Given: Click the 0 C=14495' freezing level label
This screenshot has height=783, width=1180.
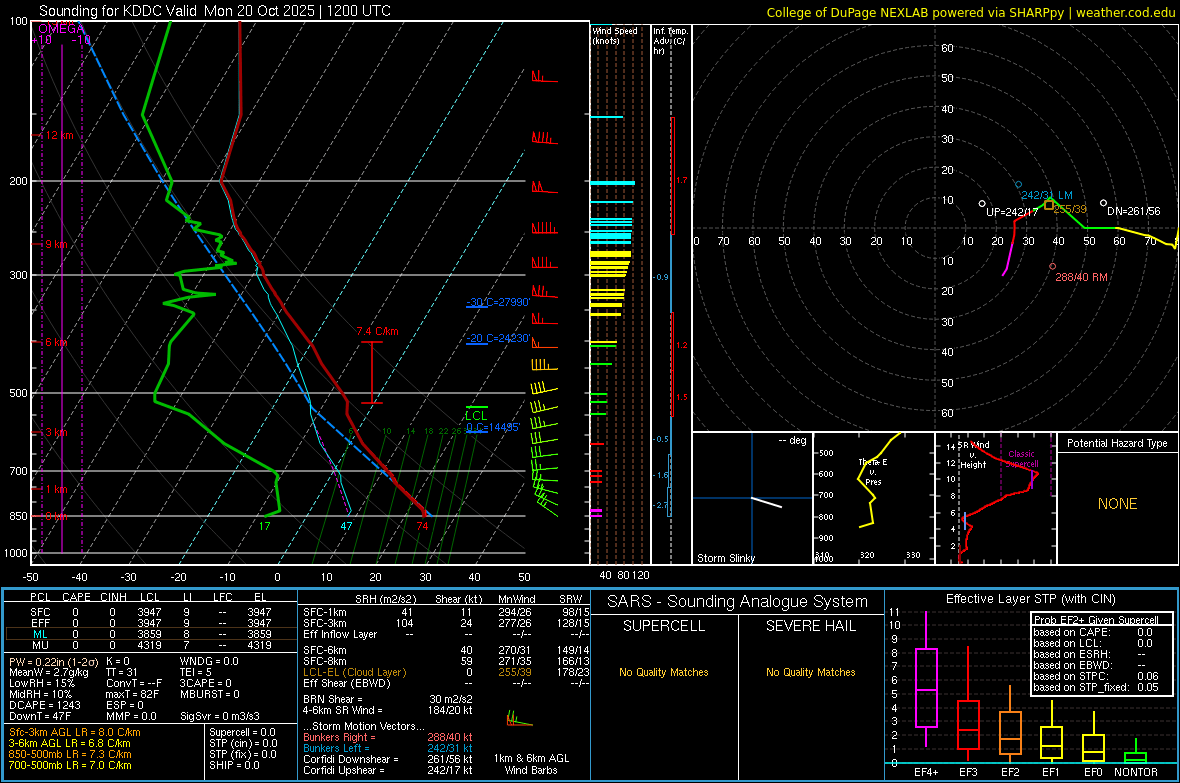Looking at the screenshot, I should pyautogui.click(x=493, y=427).
